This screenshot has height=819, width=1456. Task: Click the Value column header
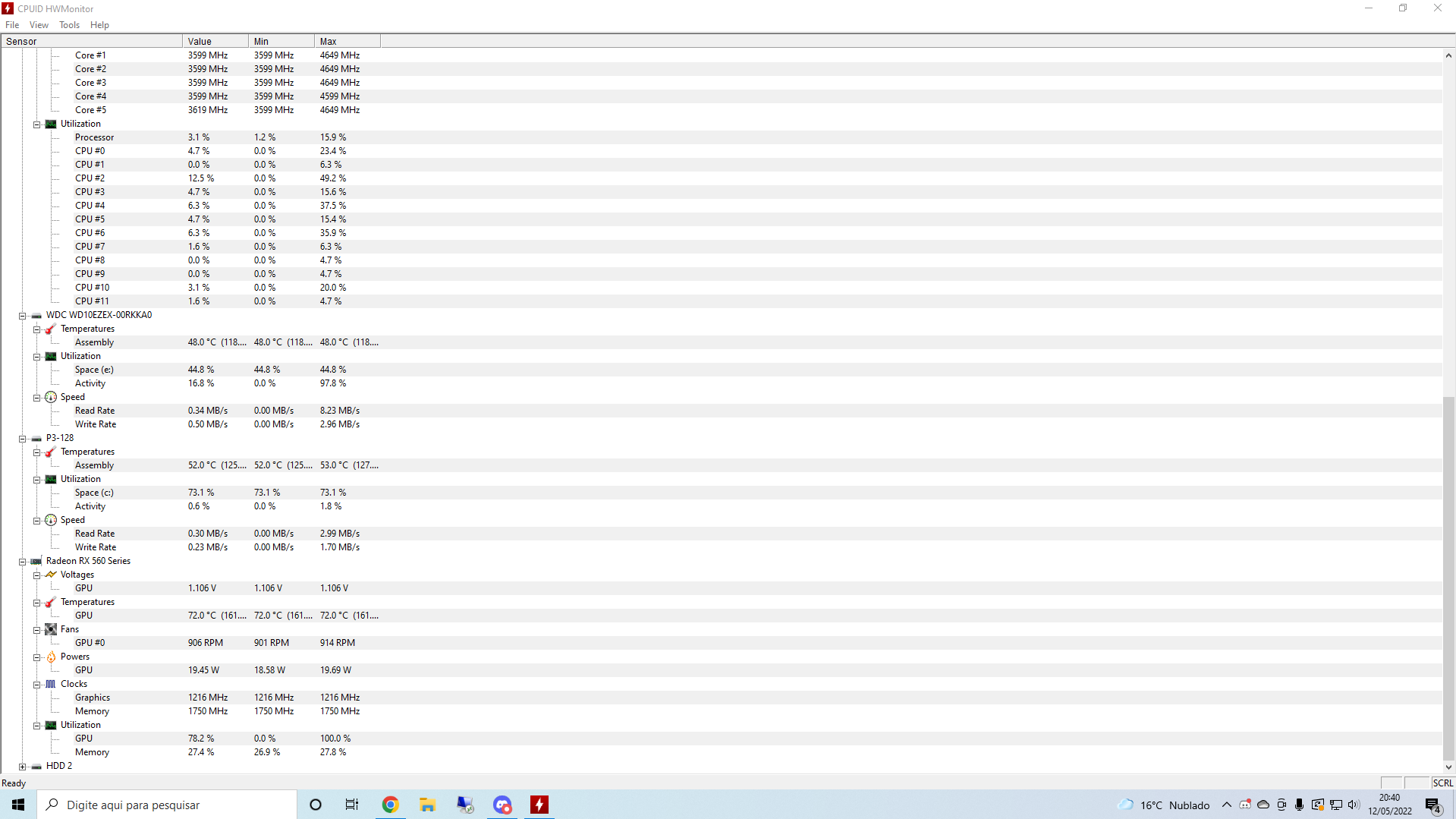(215, 41)
